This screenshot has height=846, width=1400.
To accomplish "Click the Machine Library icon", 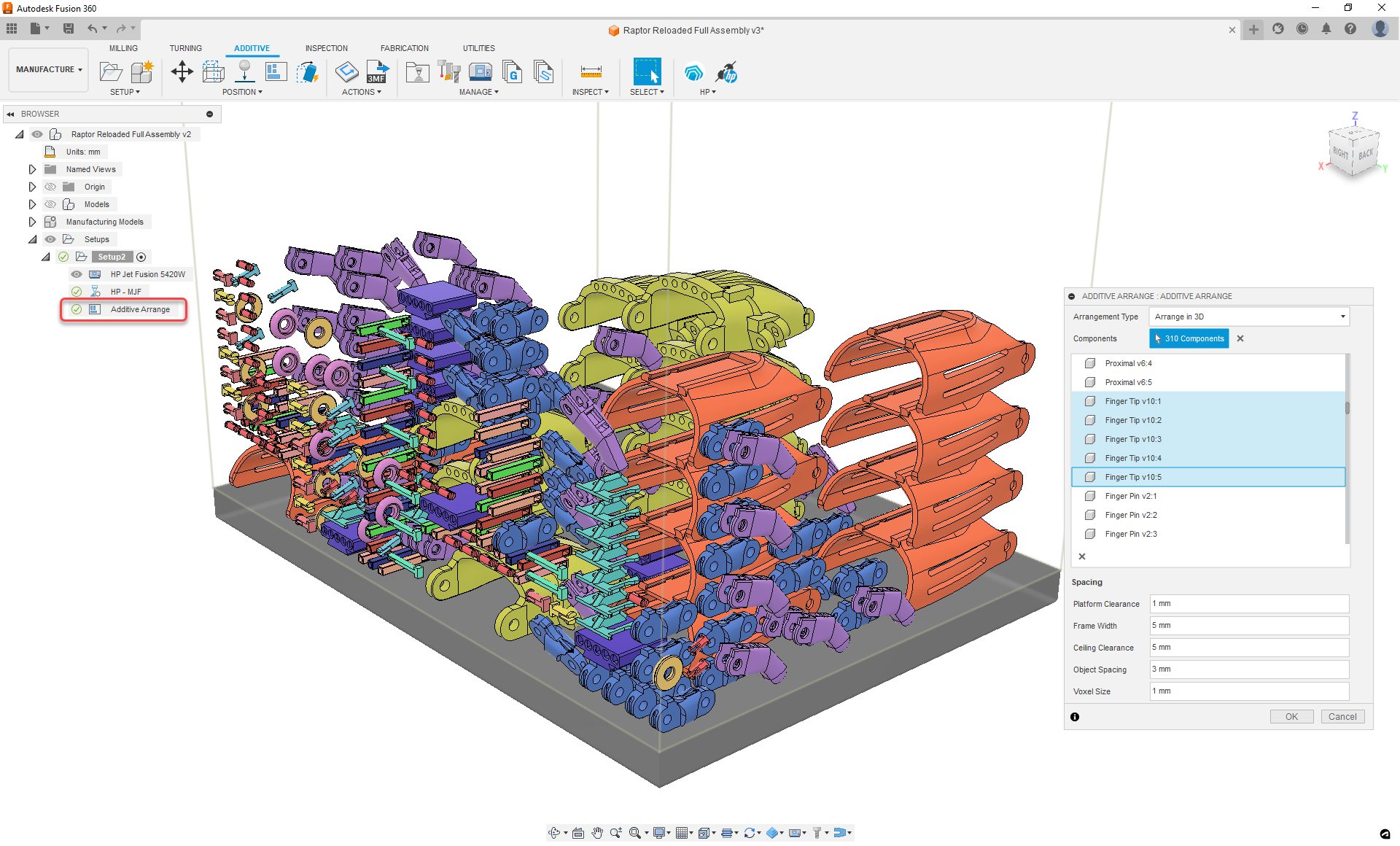I will click(x=480, y=71).
